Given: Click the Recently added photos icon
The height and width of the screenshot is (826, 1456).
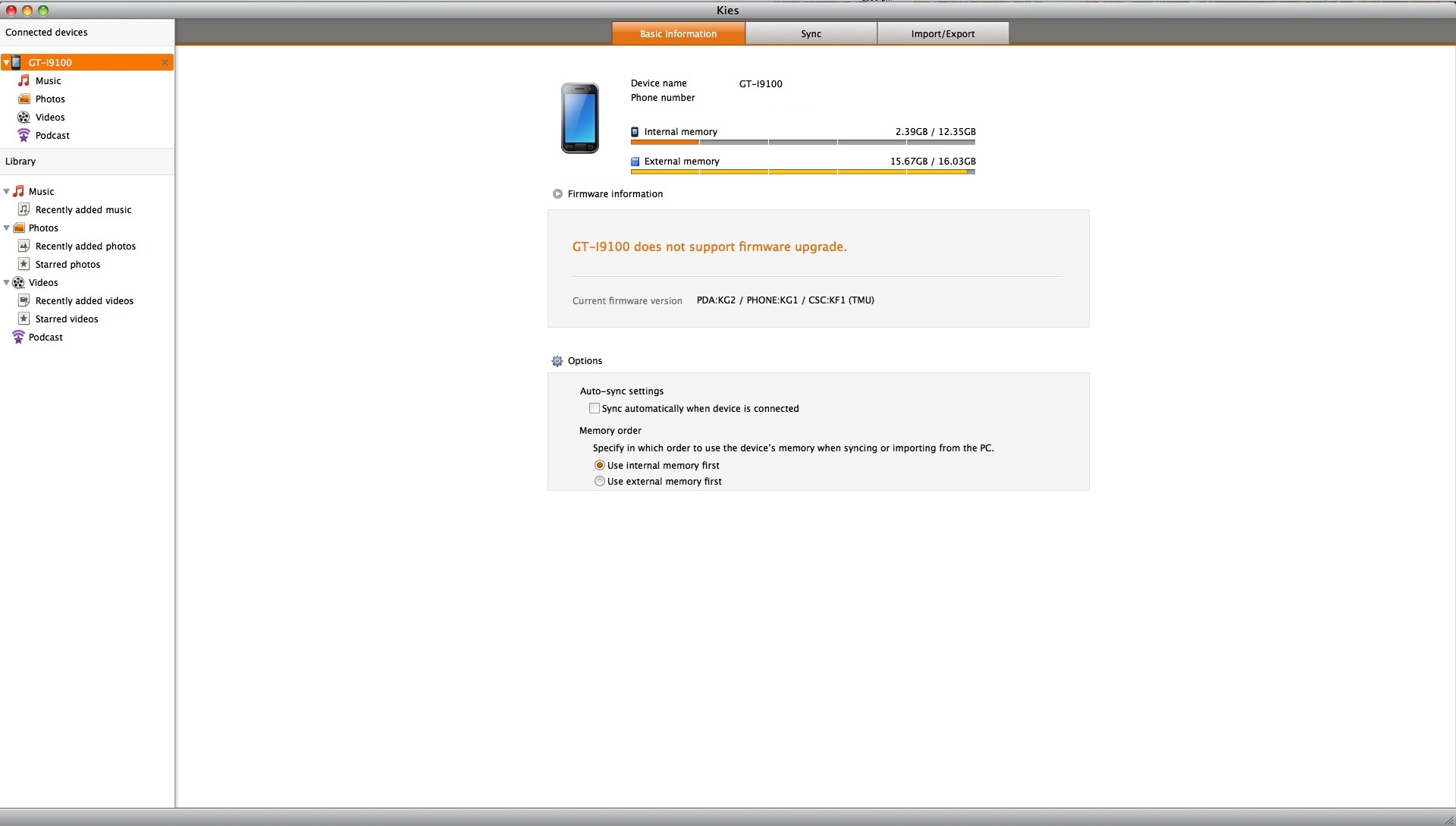Looking at the screenshot, I should click(x=24, y=246).
